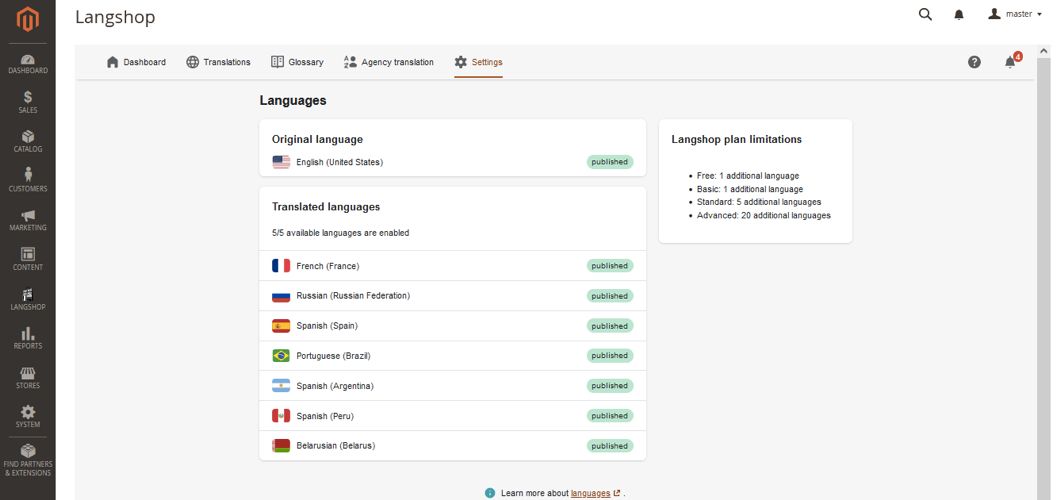Click the France flag icon
The width and height of the screenshot is (1056, 500).
tap(281, 265)
